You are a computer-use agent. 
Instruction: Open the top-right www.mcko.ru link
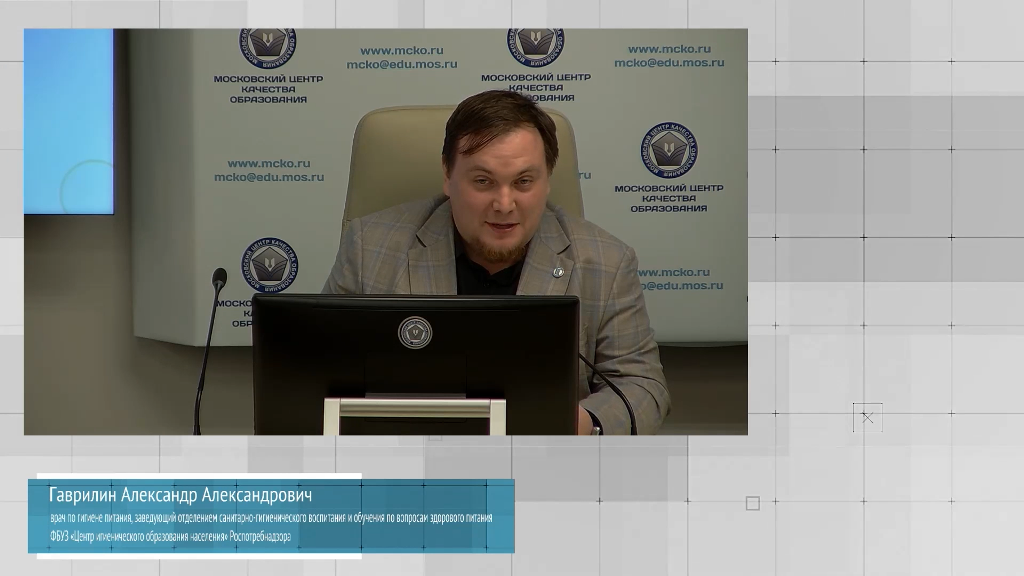(x=668, y=48)
